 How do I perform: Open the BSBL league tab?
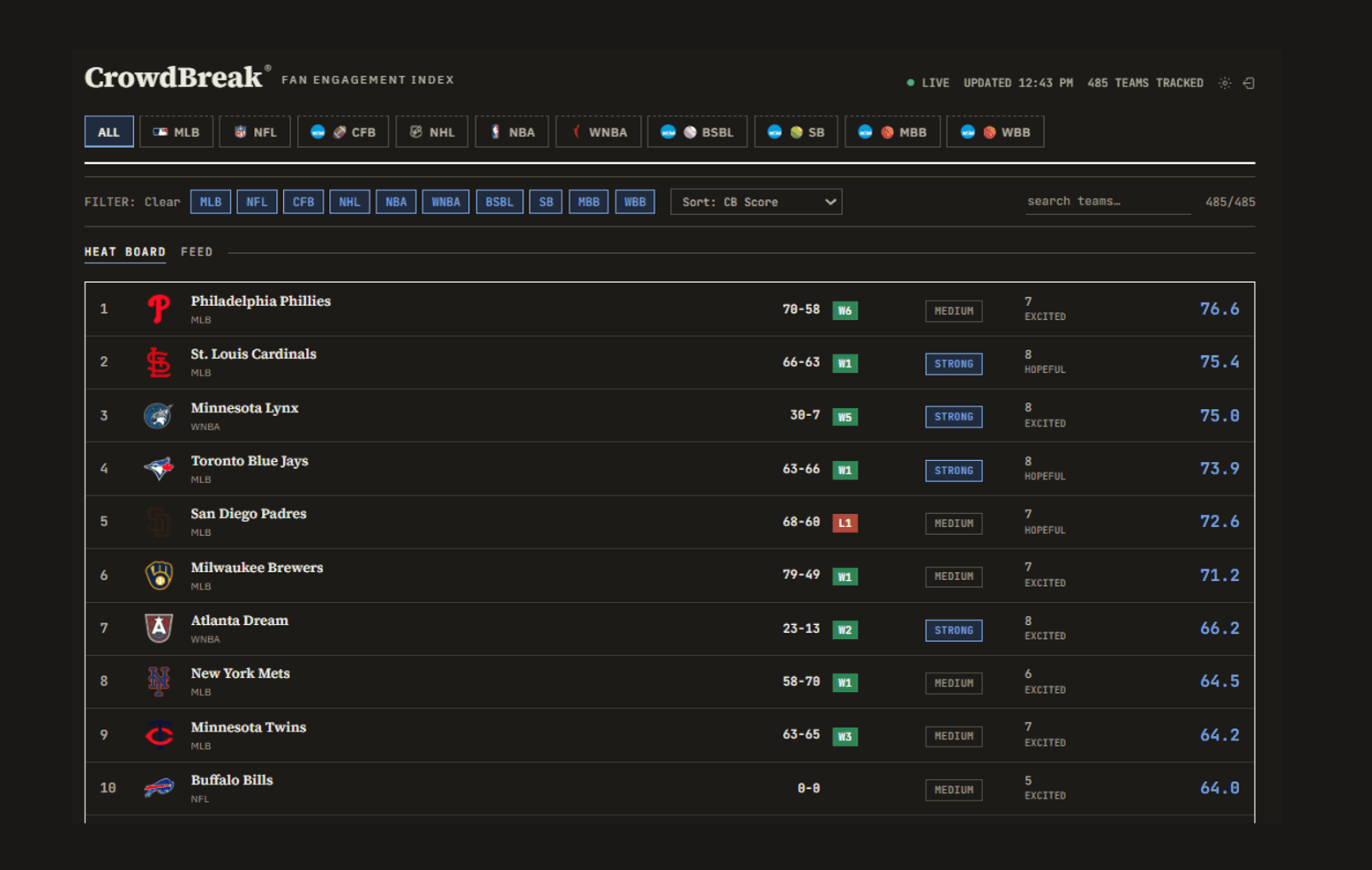coord(697,132)
